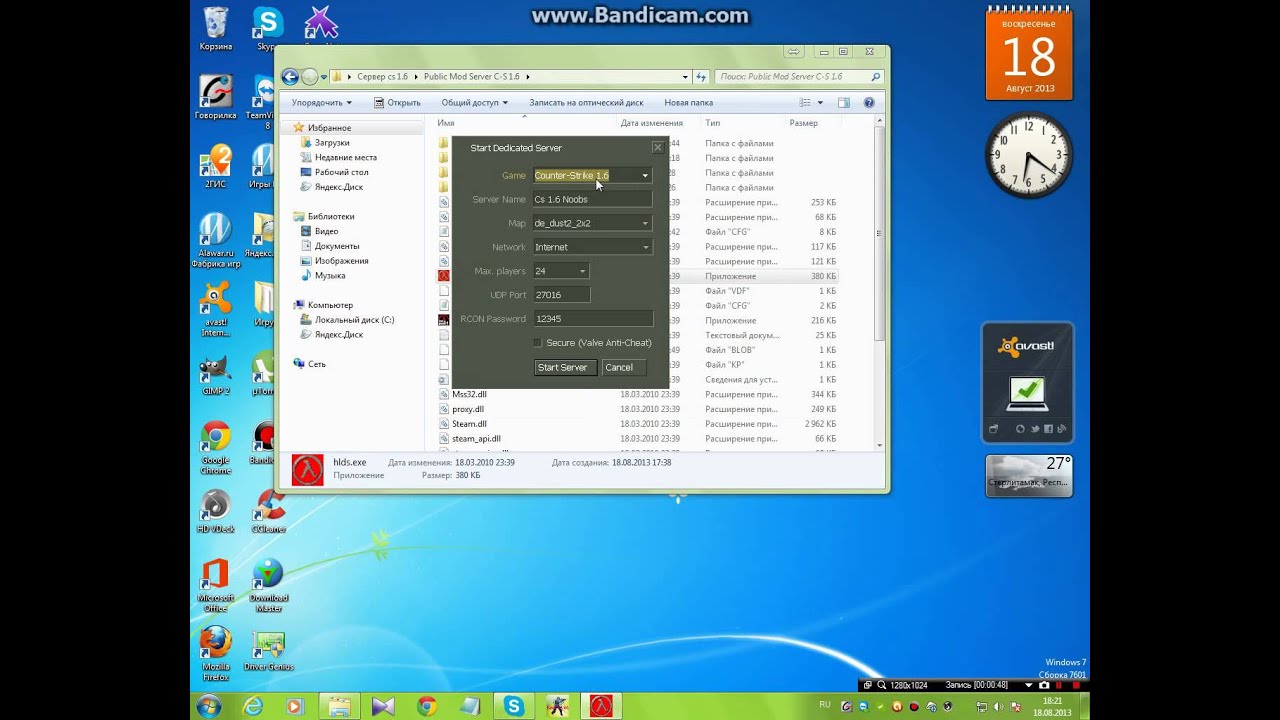This screenshot has width=1280, height=720.
Task: Open the Общий доступ menu
Action: pos(475,102)
